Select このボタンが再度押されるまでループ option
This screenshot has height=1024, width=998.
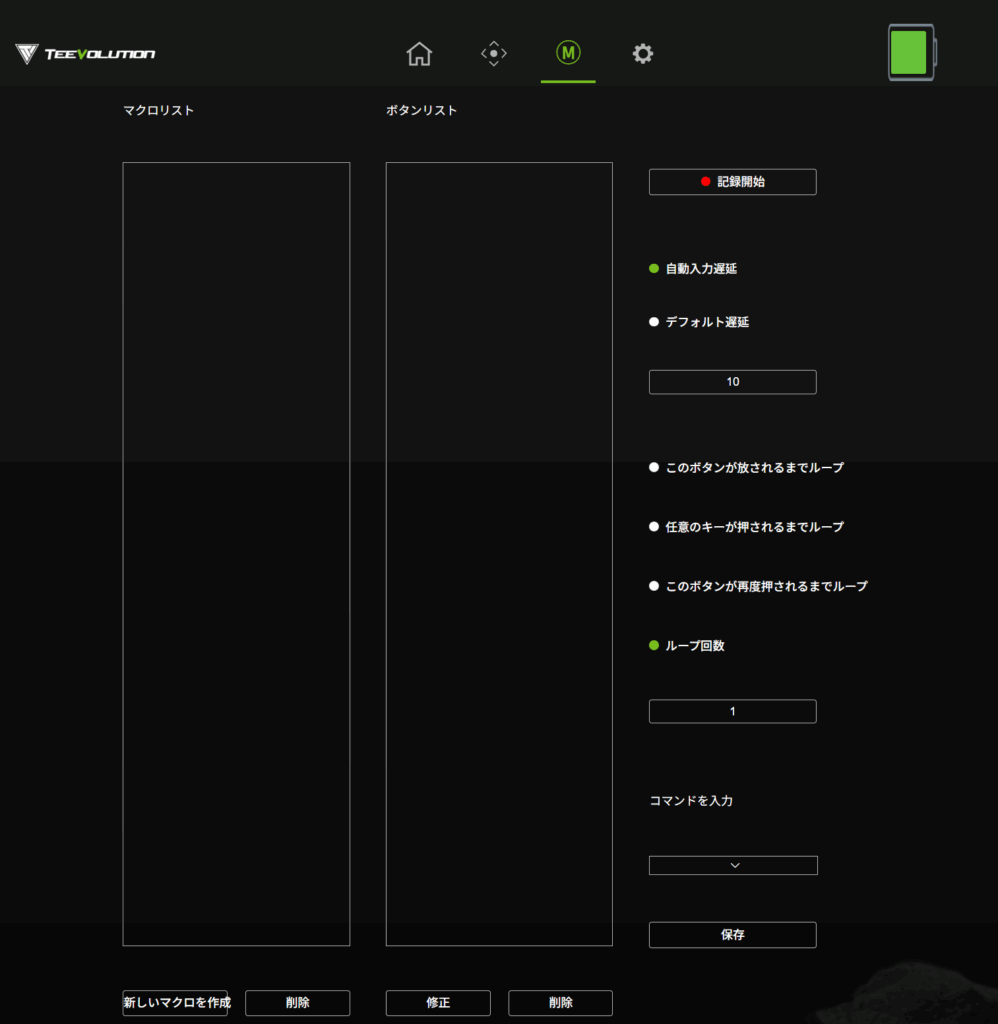[654, 586]
